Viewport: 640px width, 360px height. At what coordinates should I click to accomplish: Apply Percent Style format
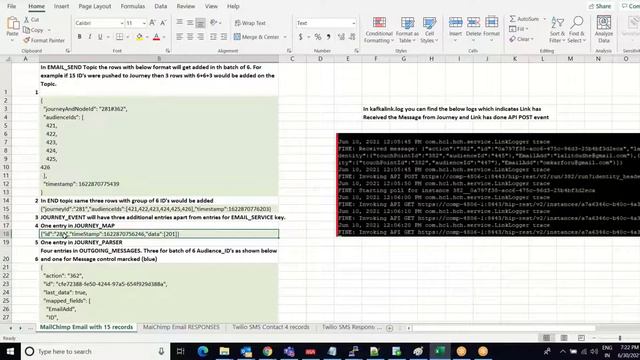[318, 37]
